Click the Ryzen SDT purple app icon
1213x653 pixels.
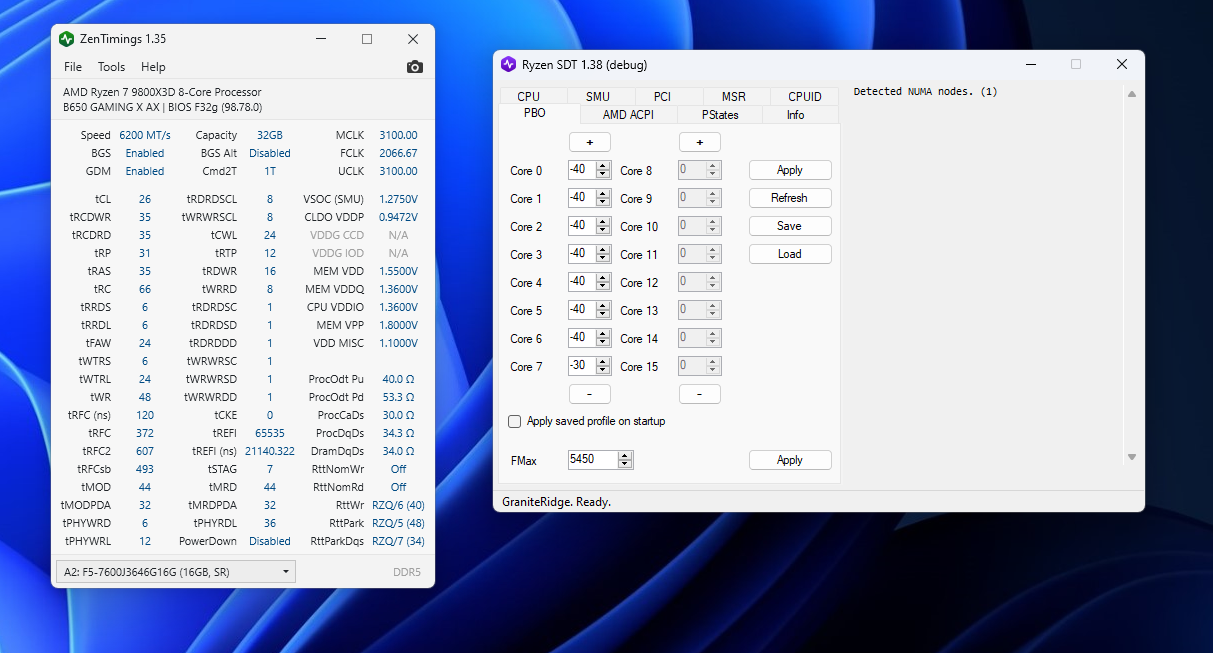(x=508, y=65)
